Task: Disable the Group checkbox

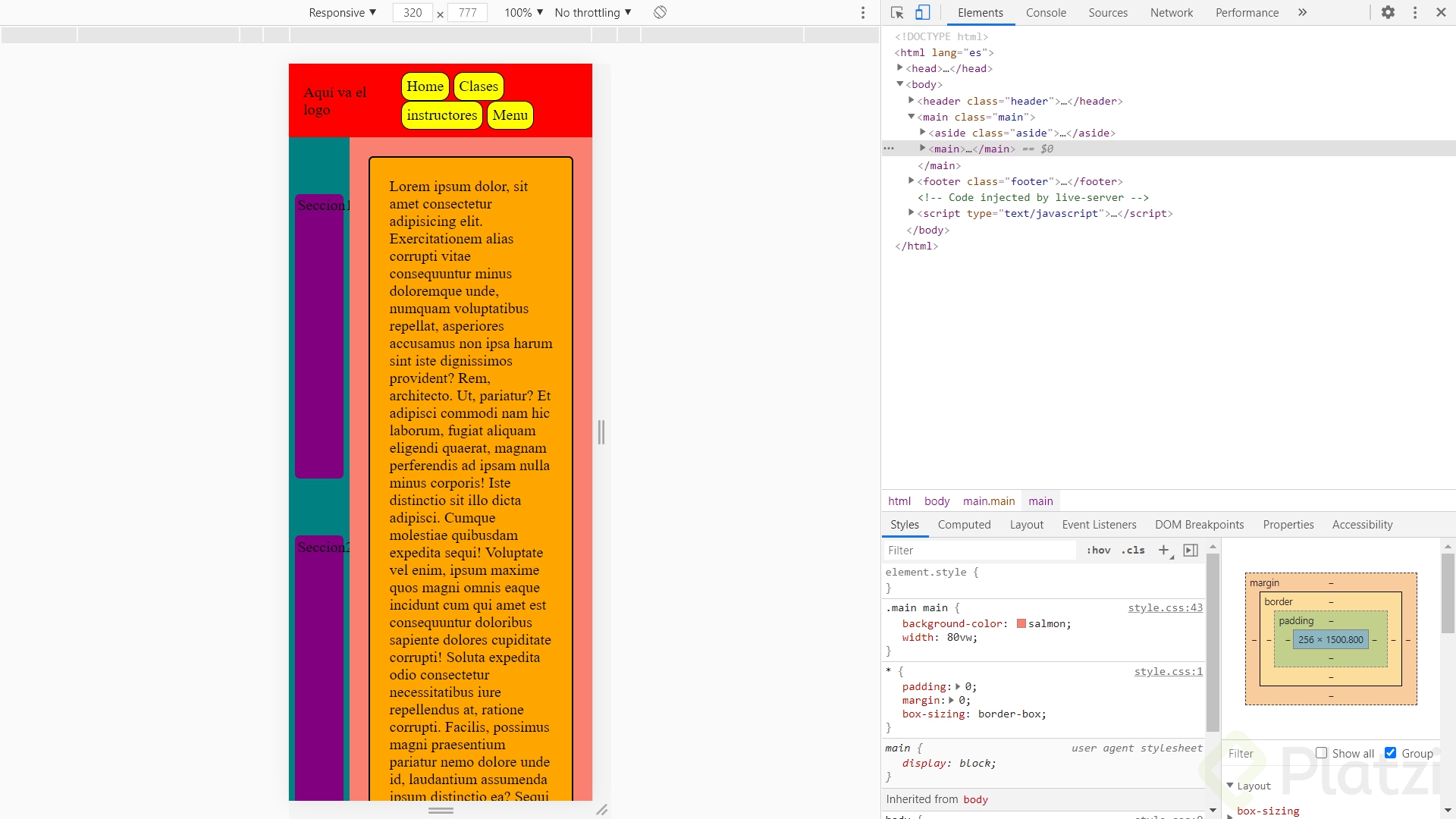Action: pos(1392,753)
